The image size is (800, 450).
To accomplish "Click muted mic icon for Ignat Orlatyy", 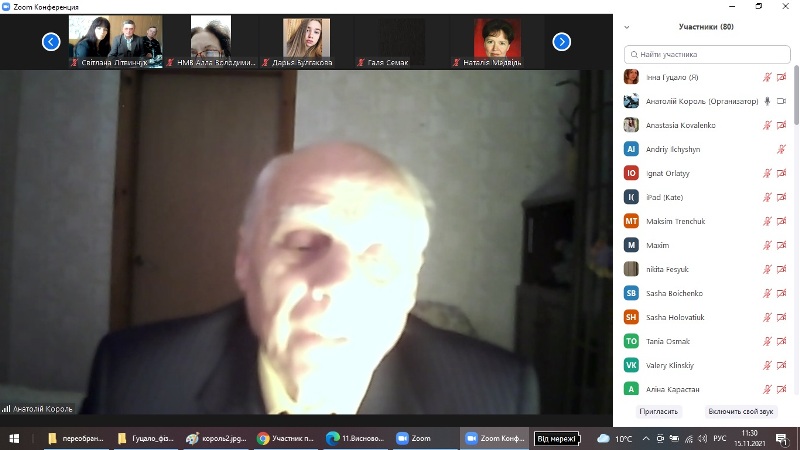I will (767, 173).
